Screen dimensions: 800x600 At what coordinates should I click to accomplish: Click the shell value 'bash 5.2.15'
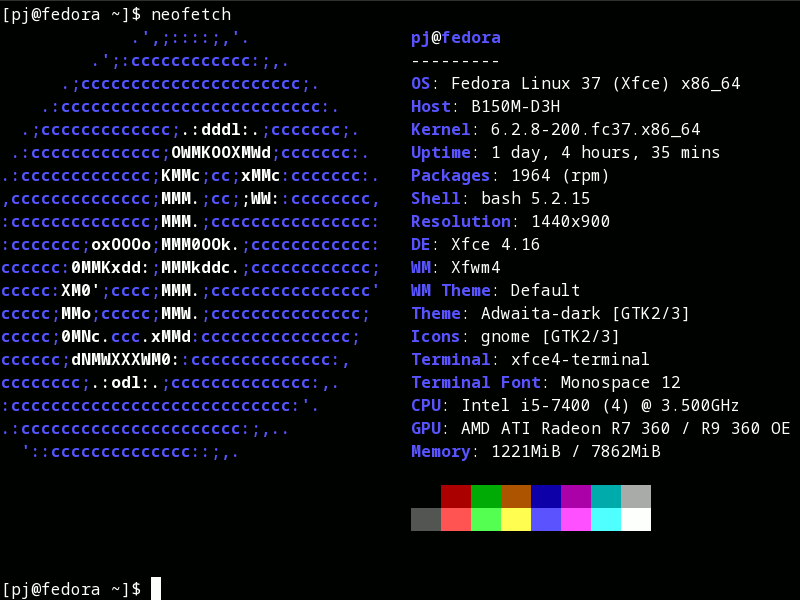(536, 198)
